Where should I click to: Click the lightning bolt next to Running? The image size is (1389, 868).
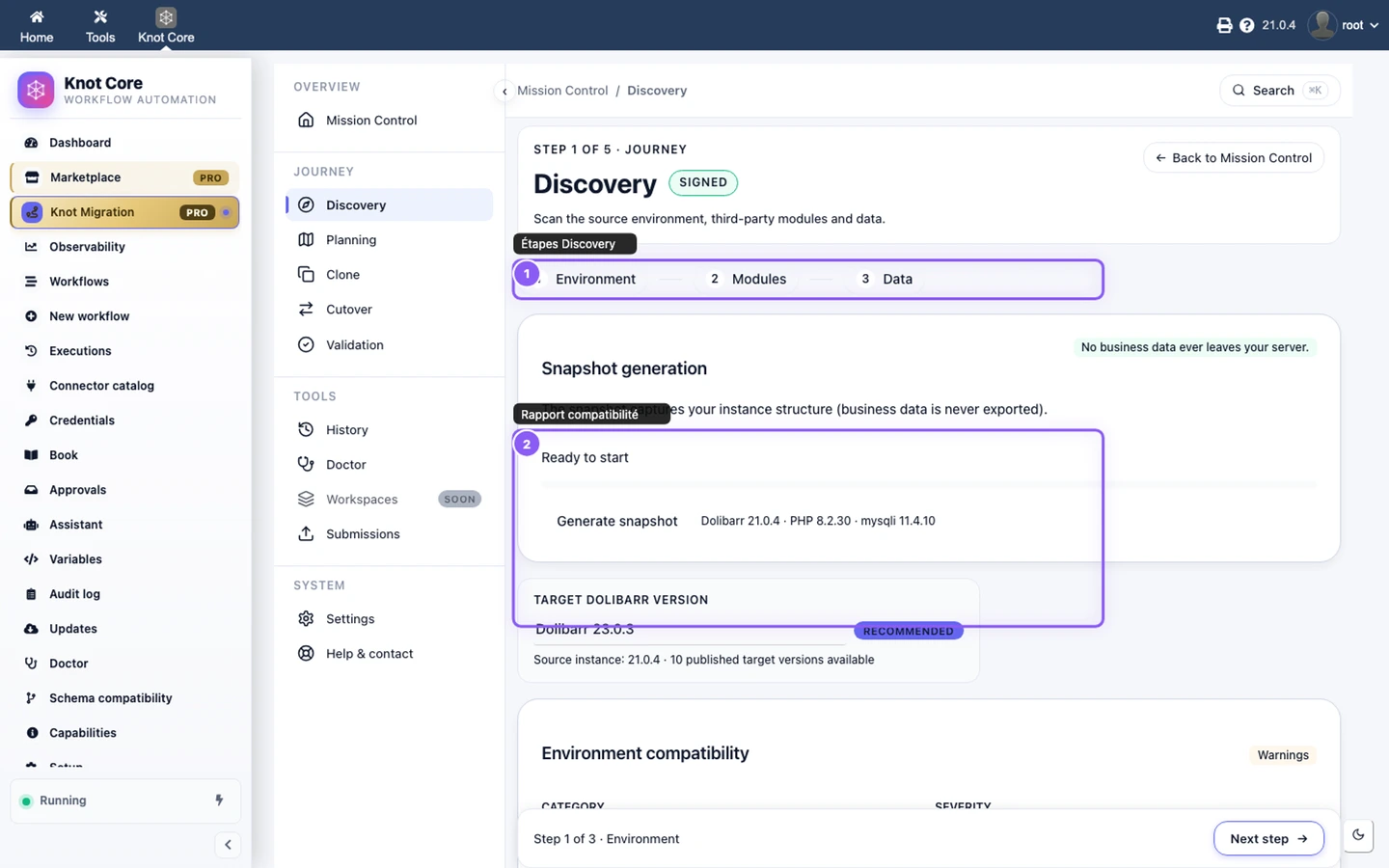[219, 800]
